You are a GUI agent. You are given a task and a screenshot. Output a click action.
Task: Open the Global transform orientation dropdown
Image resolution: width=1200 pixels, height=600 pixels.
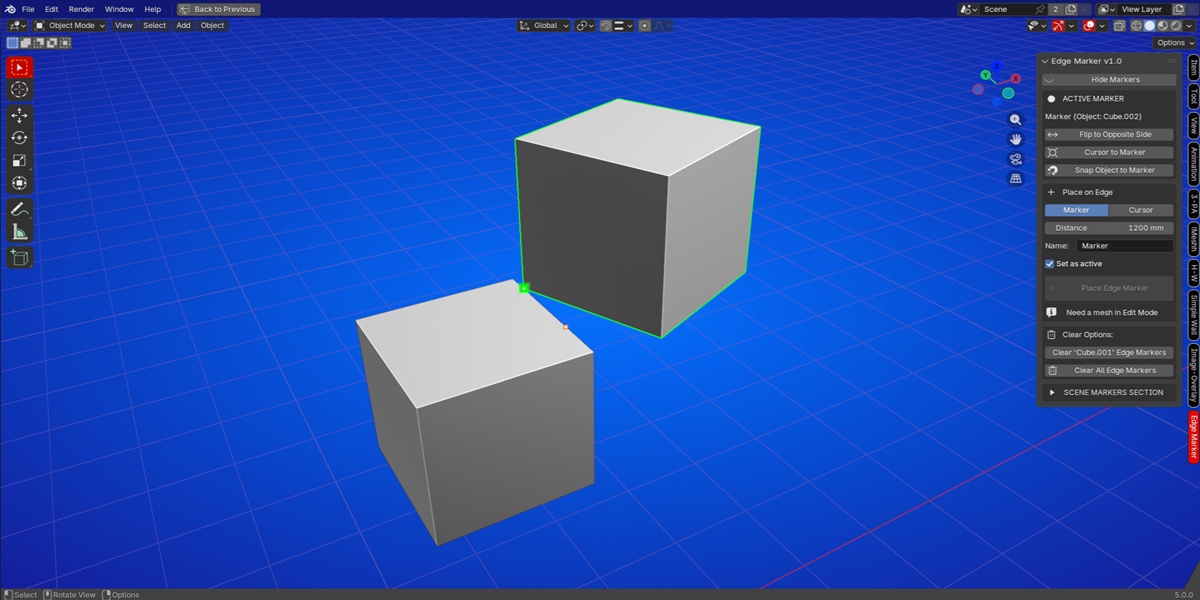[x=544, y=25]
